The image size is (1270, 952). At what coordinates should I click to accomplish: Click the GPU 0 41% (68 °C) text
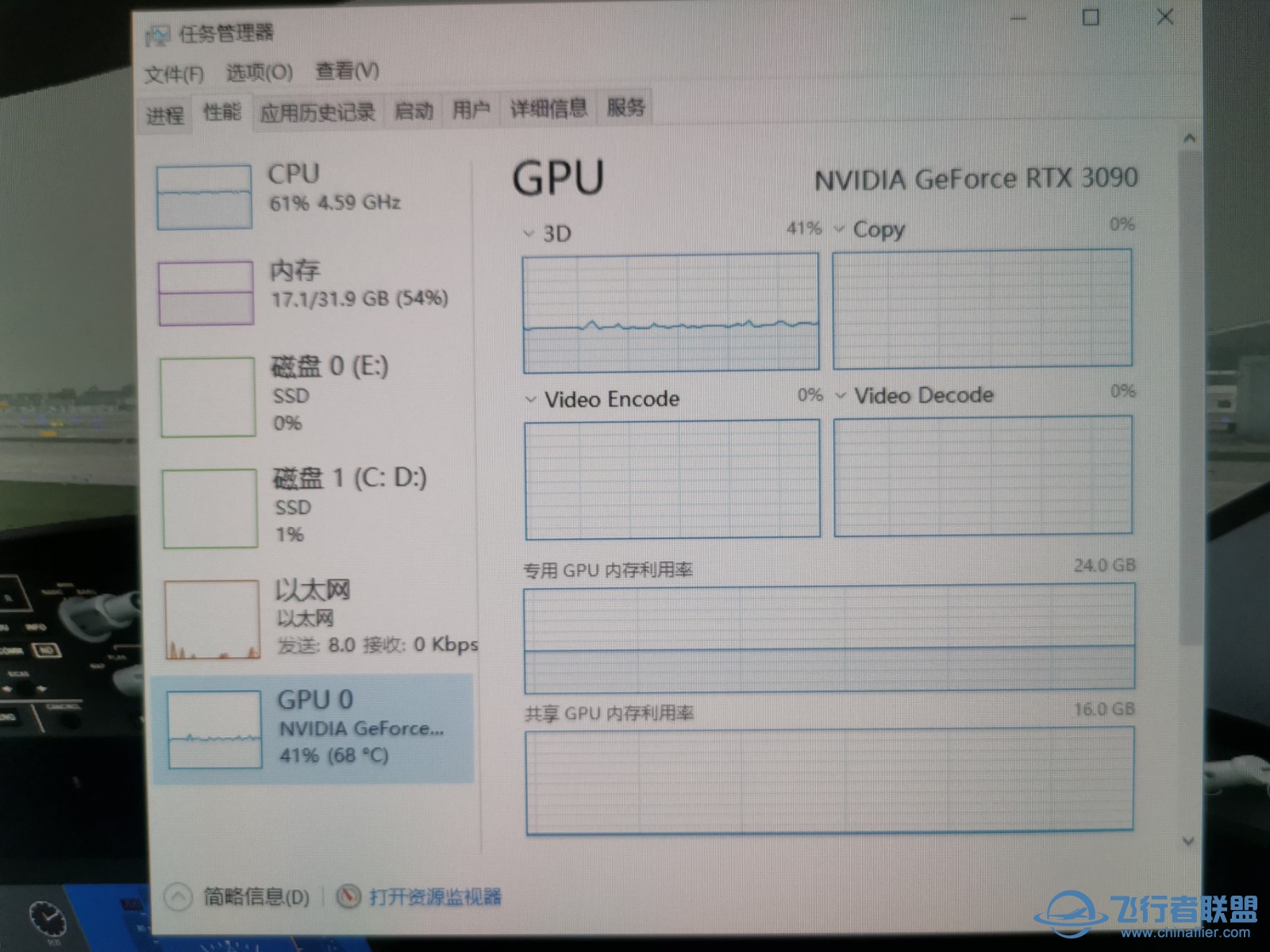tap(333, 755)
